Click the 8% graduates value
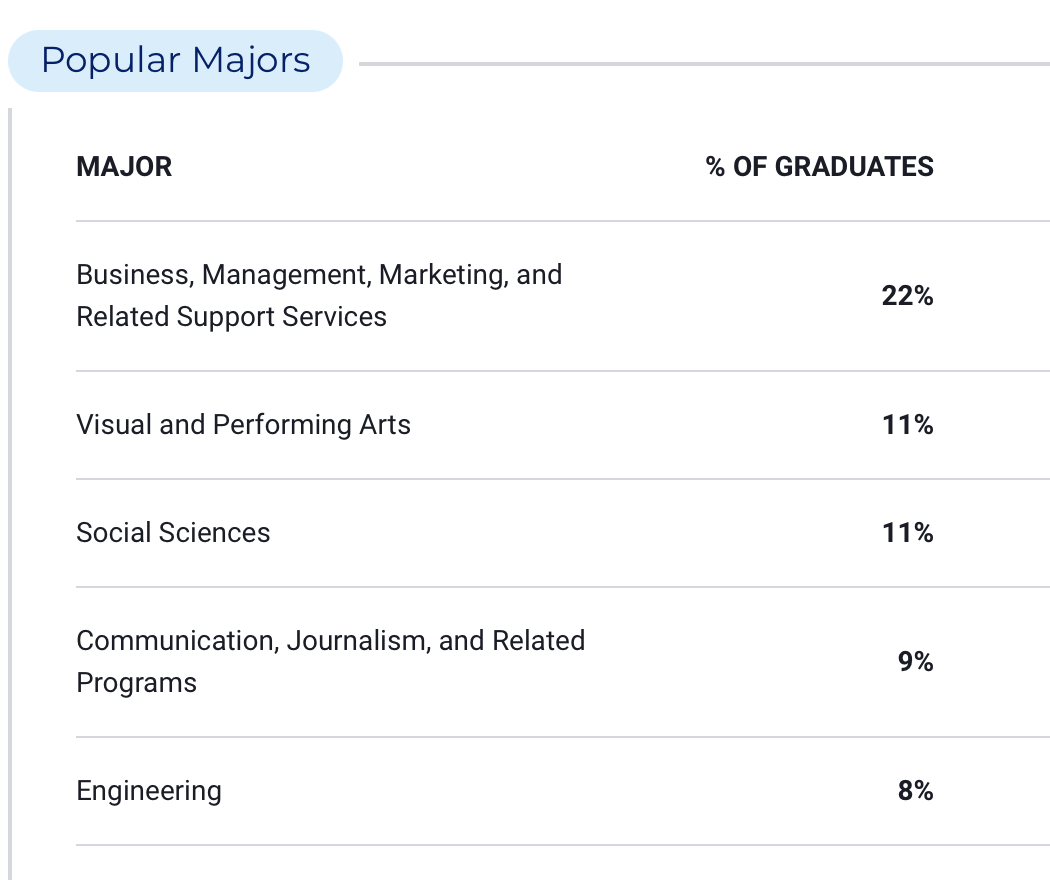Viewport: 1050px width, 880px height. coord(915,791)
